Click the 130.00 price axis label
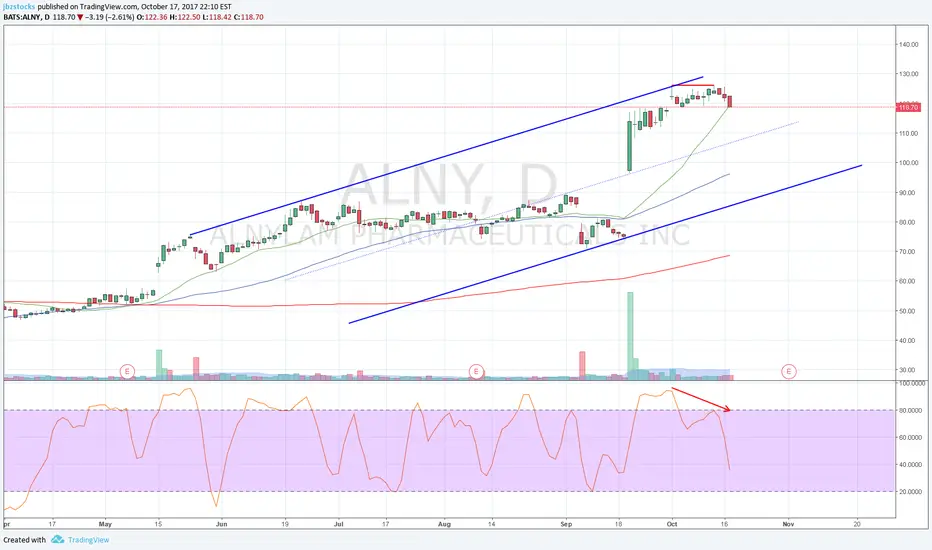The width and height of the screenshot is (932, 550). click(x=909, y=74)
